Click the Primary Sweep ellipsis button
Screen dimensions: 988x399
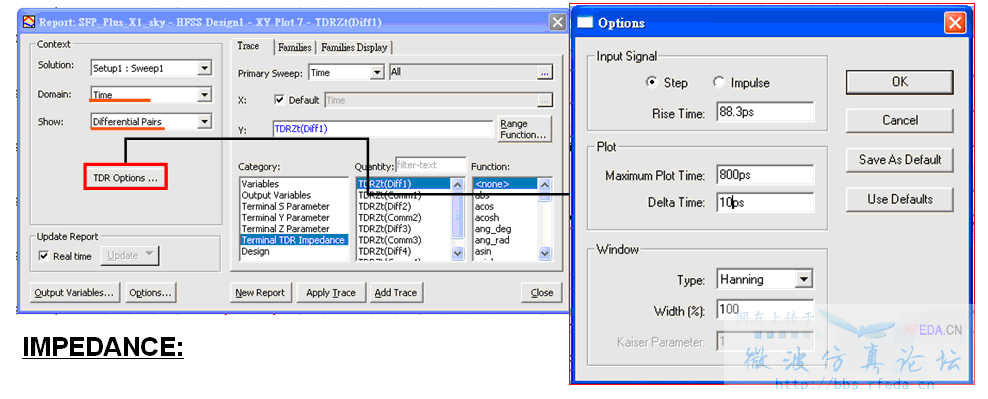click(544, 72)
